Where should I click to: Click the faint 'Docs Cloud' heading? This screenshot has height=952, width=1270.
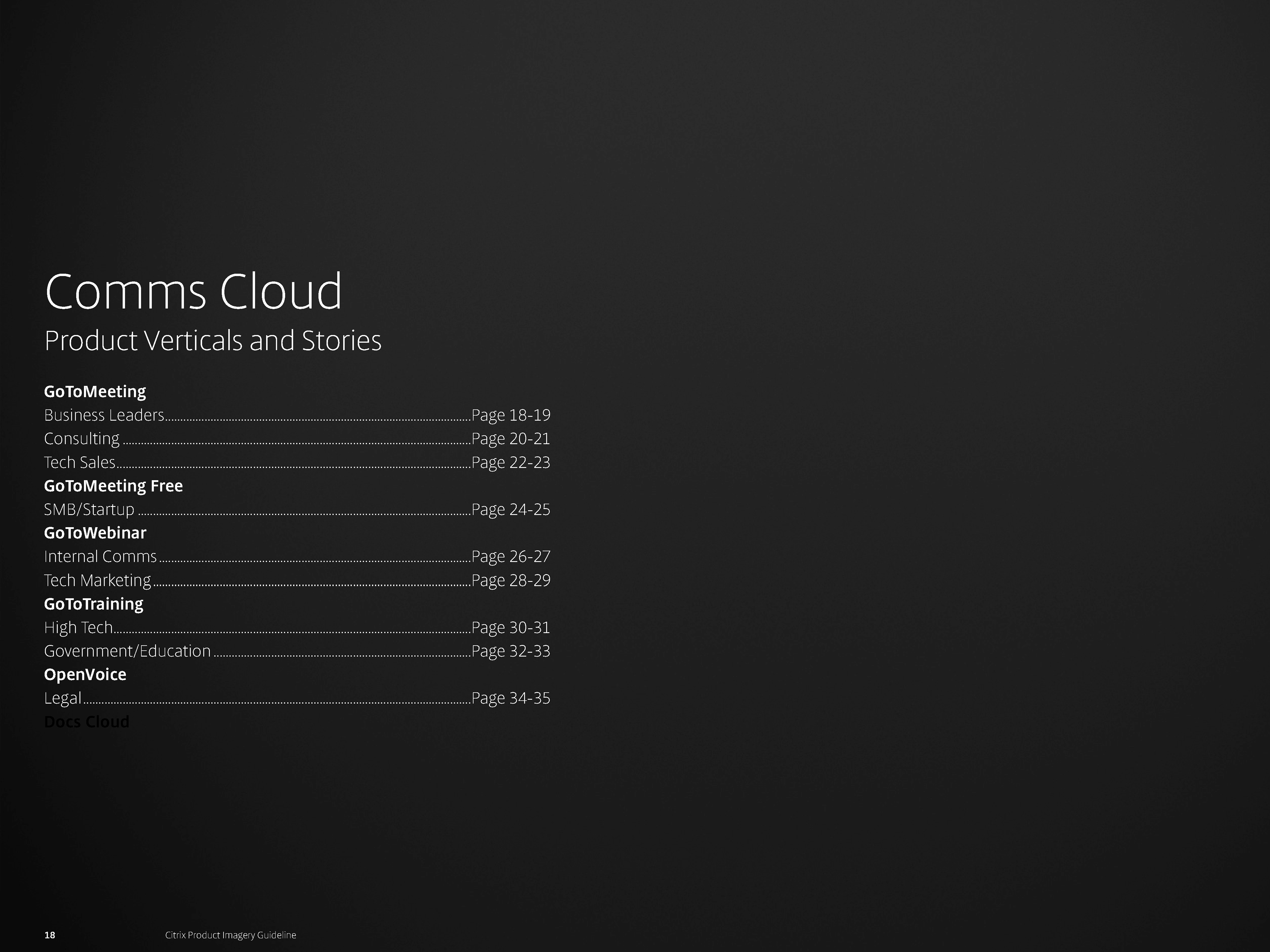[87, 722]
